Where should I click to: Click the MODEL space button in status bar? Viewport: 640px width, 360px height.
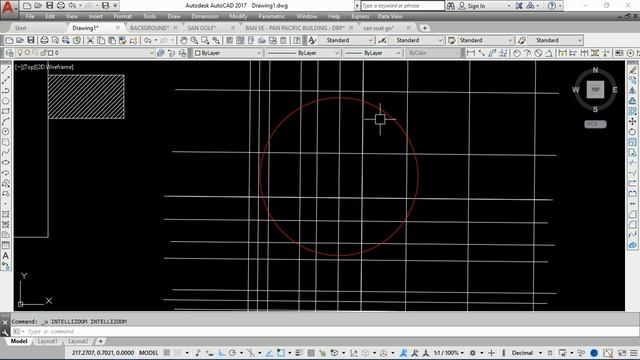[149, 353]
